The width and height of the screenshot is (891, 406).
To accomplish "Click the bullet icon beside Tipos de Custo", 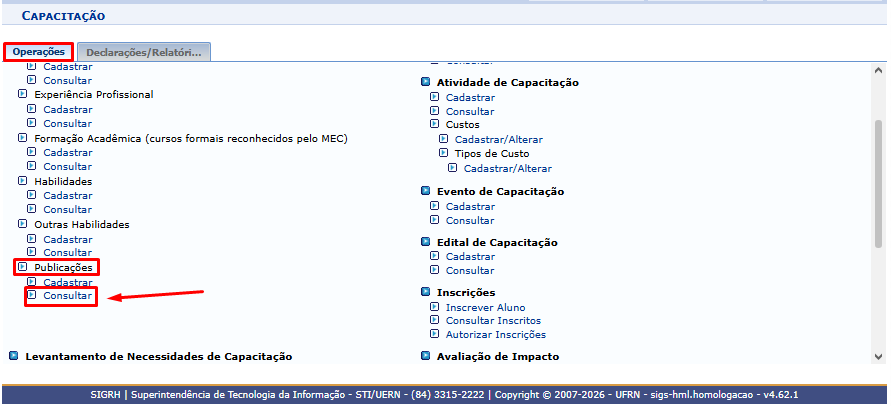I will tap(443, 153).
